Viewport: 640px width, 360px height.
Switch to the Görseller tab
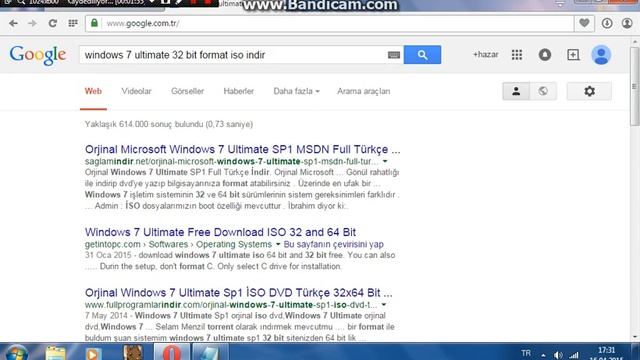tap(187, 91)
